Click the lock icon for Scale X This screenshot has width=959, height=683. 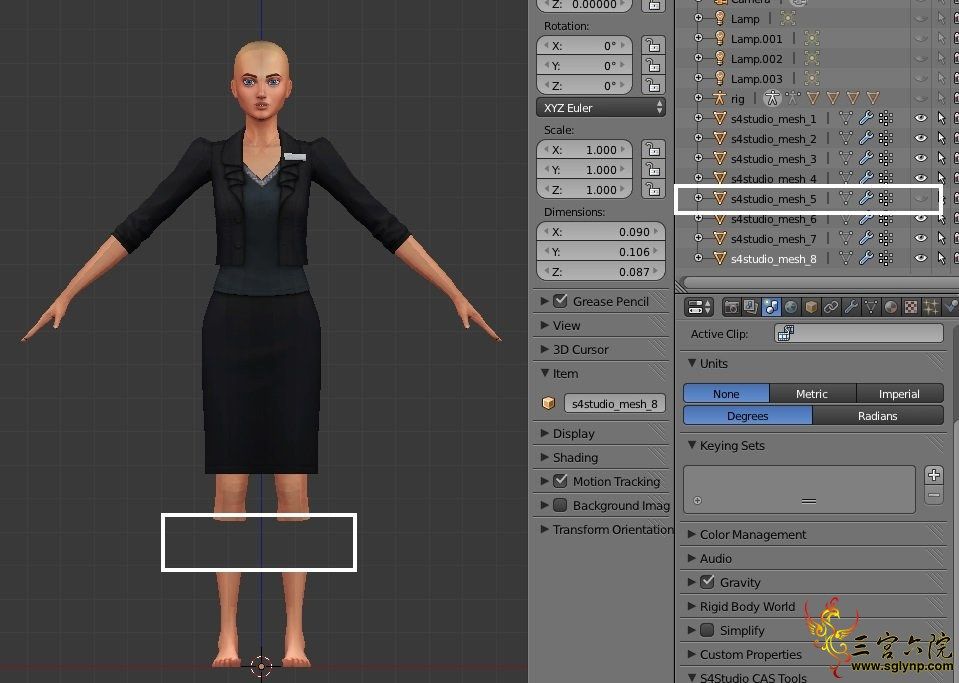[653, 149]
